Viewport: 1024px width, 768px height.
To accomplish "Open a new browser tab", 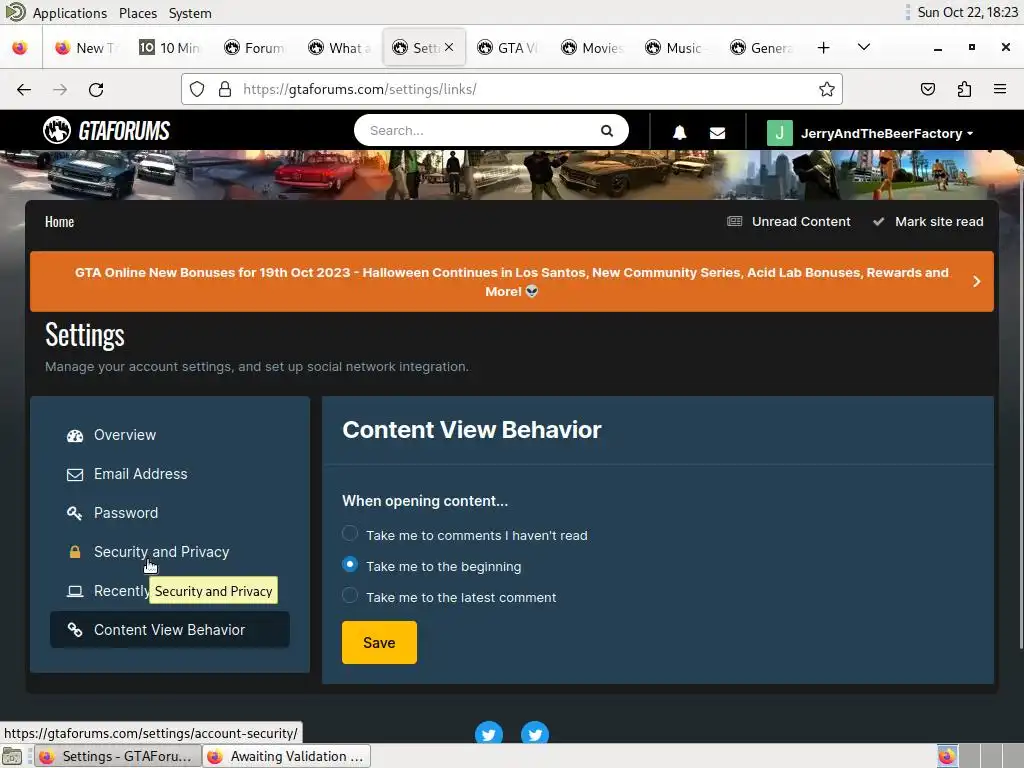I will click(x=824, y=48).
